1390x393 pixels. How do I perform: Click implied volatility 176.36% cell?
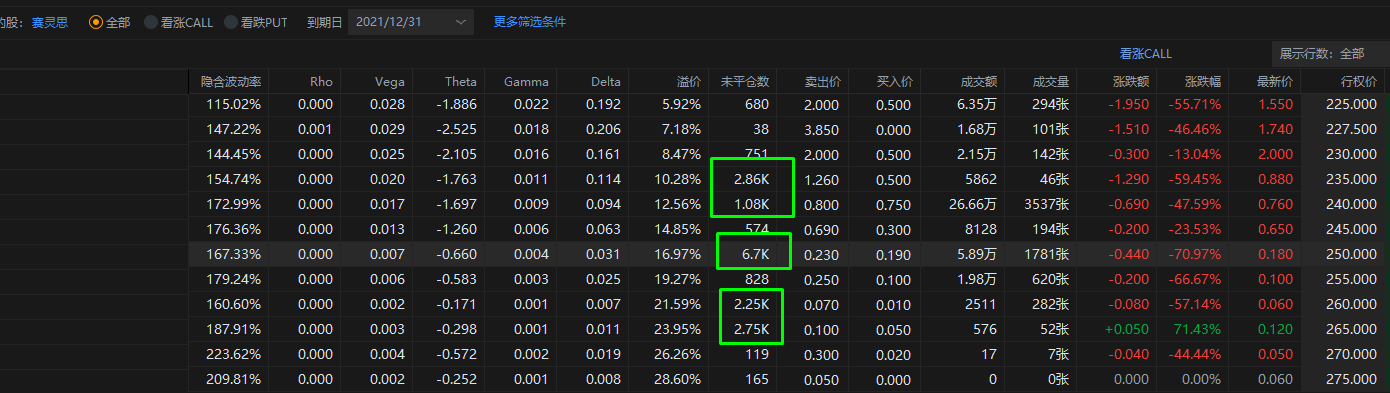[233, 229]
